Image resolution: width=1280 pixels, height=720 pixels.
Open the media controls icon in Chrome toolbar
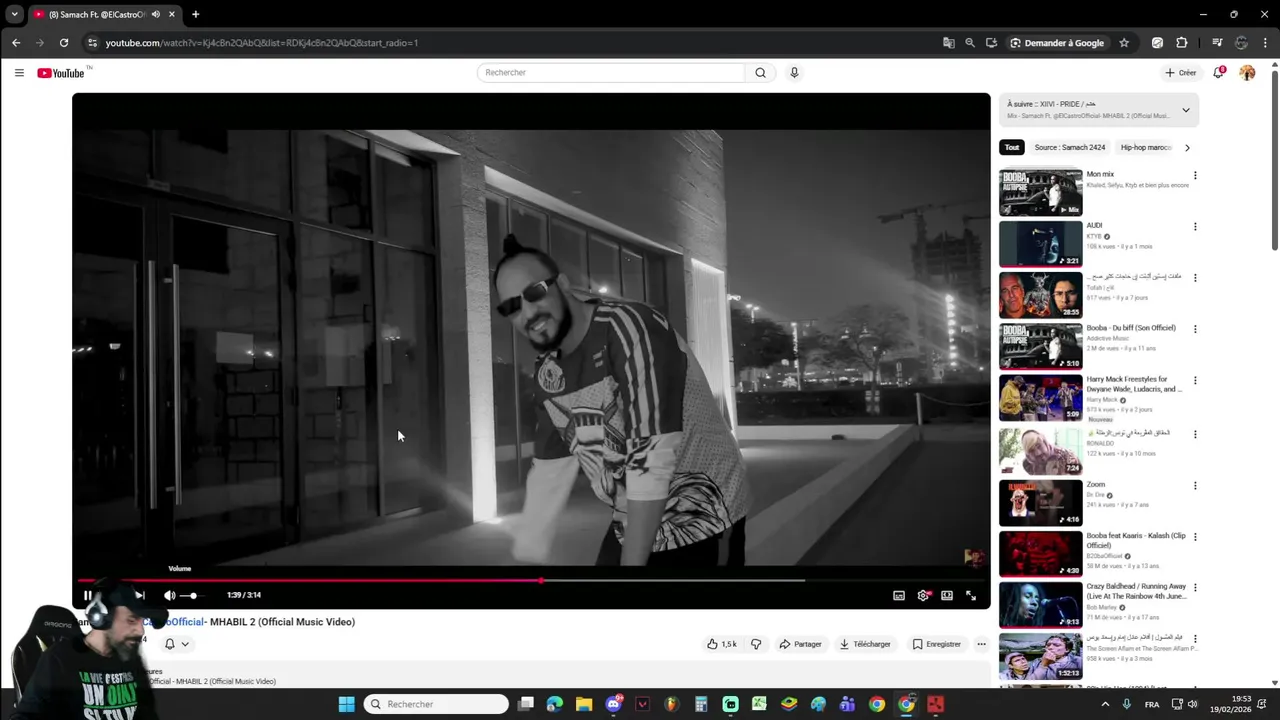[x=1217, y=43]
